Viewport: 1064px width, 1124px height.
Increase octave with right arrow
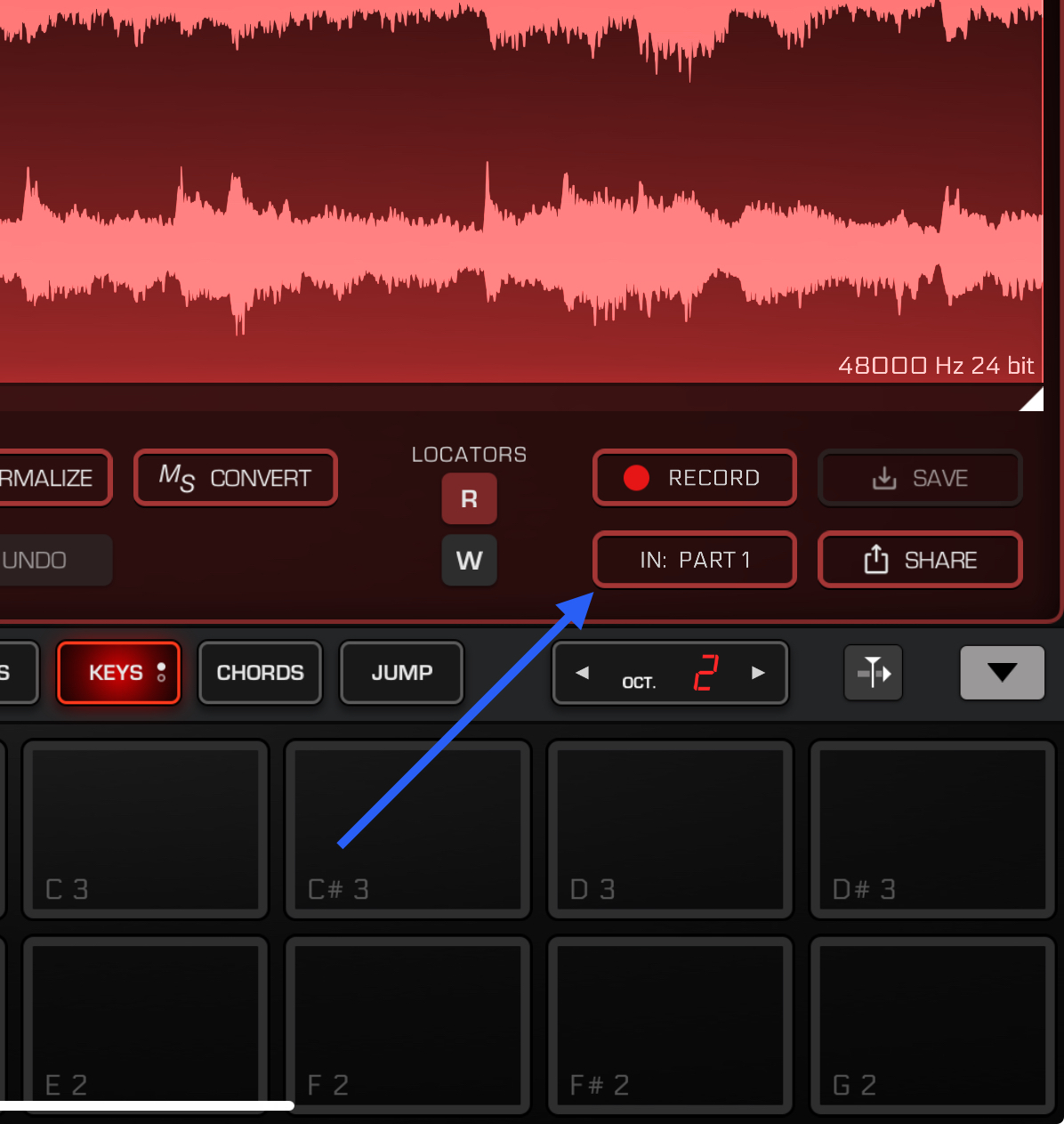tap(758, 673)
